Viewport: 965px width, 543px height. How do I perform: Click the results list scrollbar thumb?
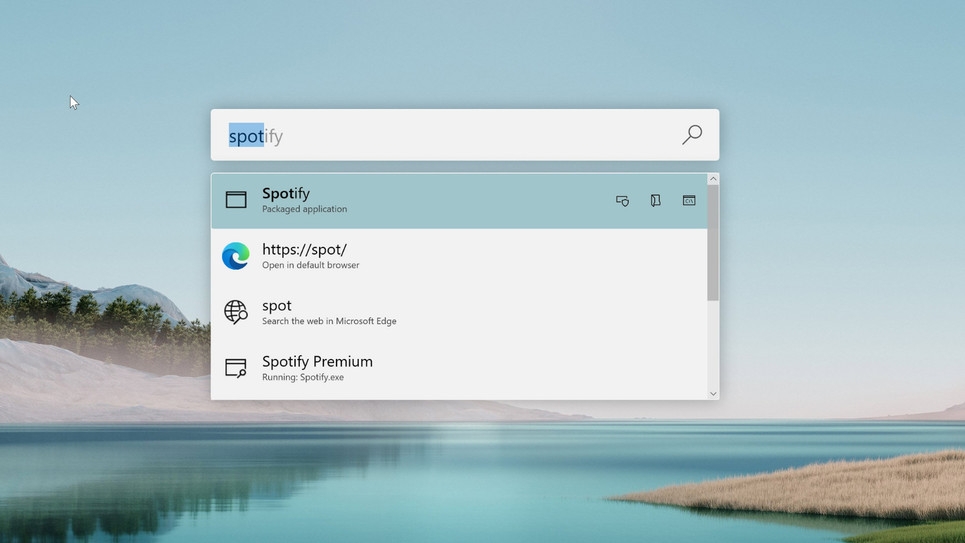(713, 243)
